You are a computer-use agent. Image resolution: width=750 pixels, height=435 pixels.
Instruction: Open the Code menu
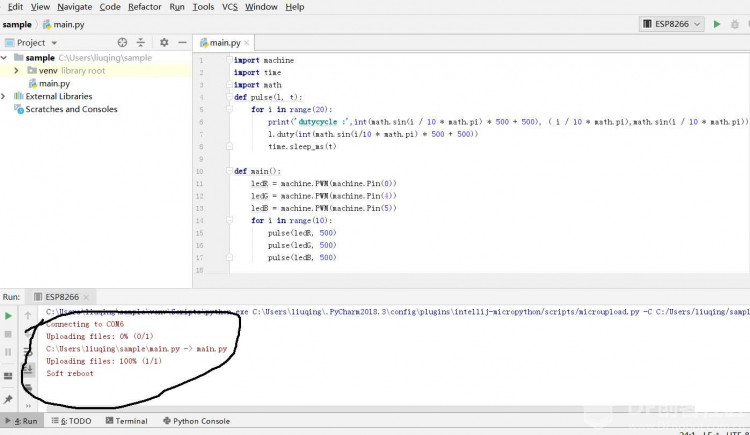coord(110,7)
